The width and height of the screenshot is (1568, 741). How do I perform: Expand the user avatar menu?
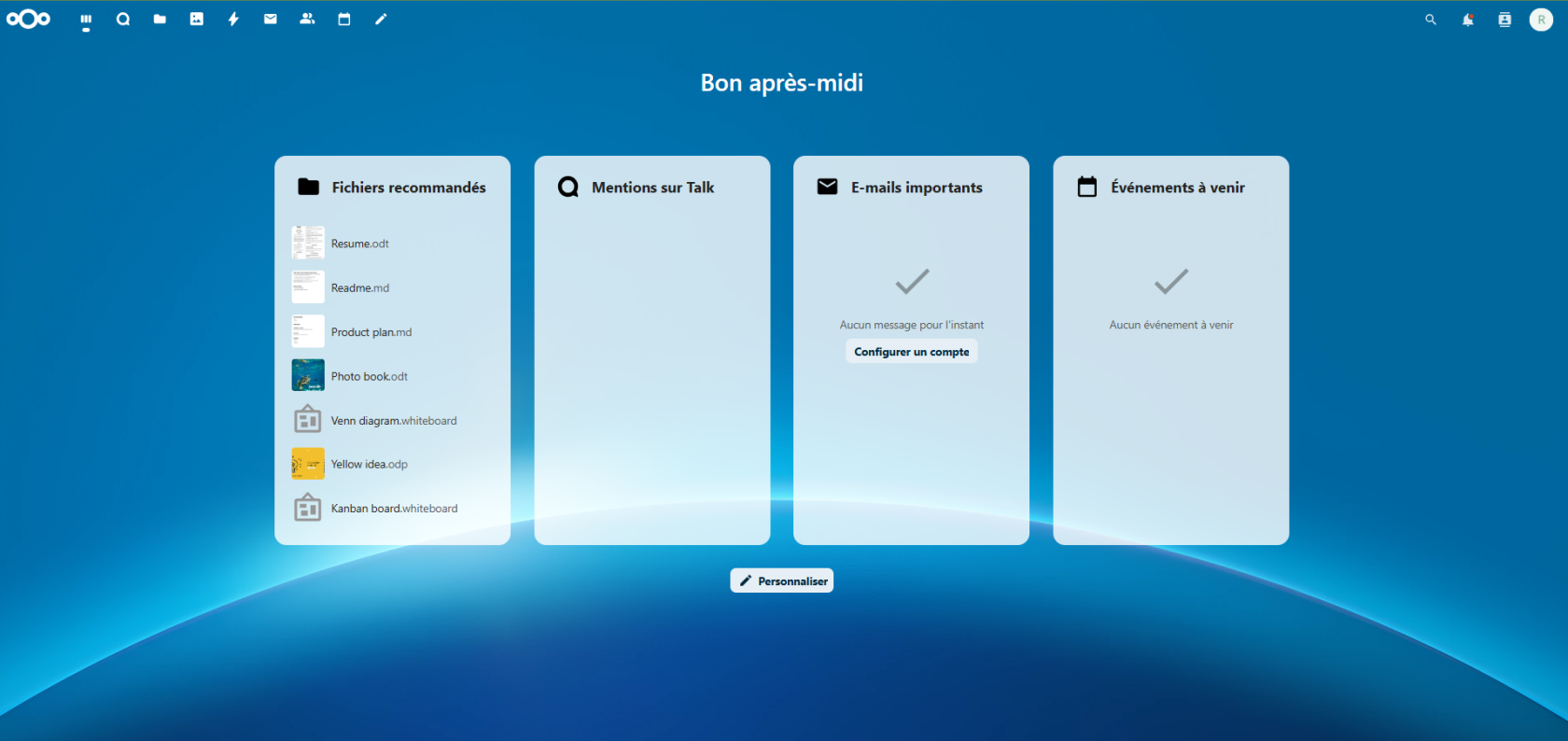1541,20
